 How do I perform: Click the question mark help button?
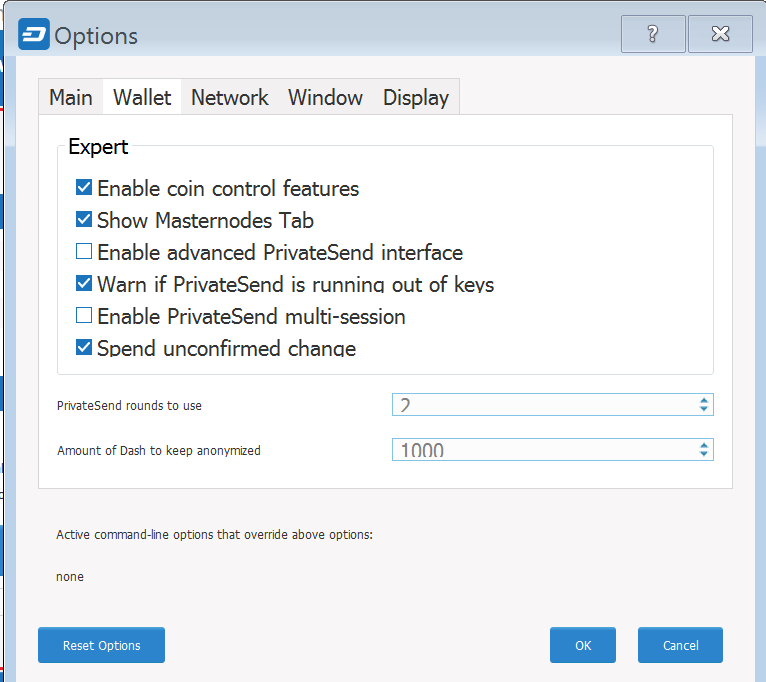tap(653, 34)
